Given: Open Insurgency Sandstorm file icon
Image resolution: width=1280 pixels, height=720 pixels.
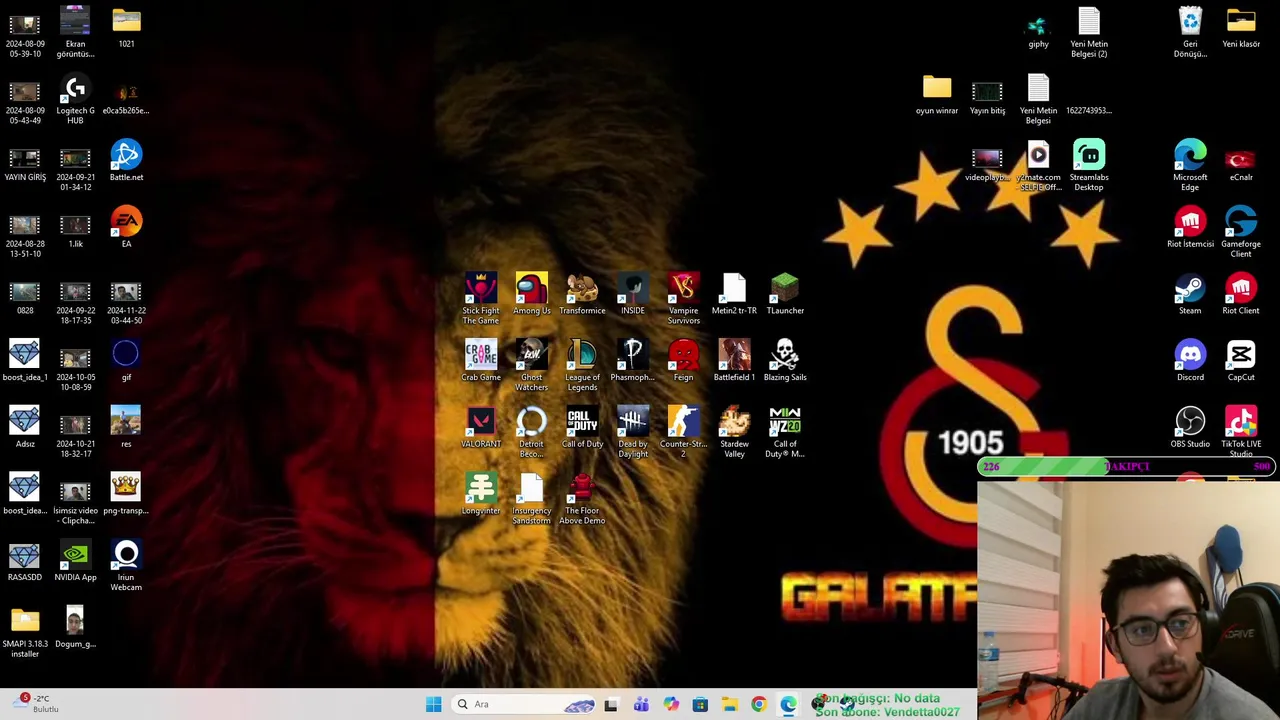Looking at the screenshot, I should pyautogui.click(x=531, y=499).
